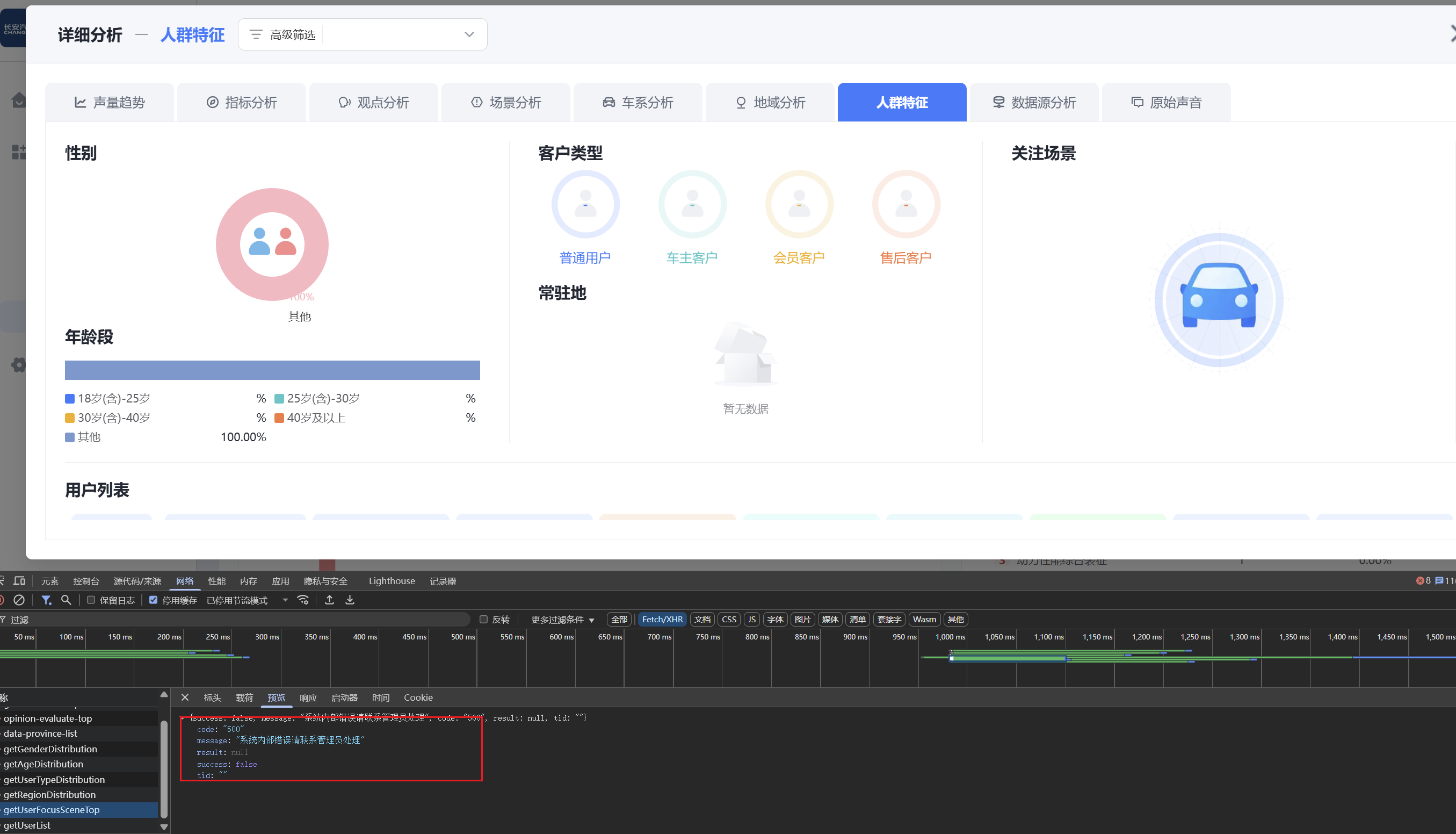The image size is (1456, 834).
Task: Click the Fetch/XHR filter button
Action: (662, 619)
